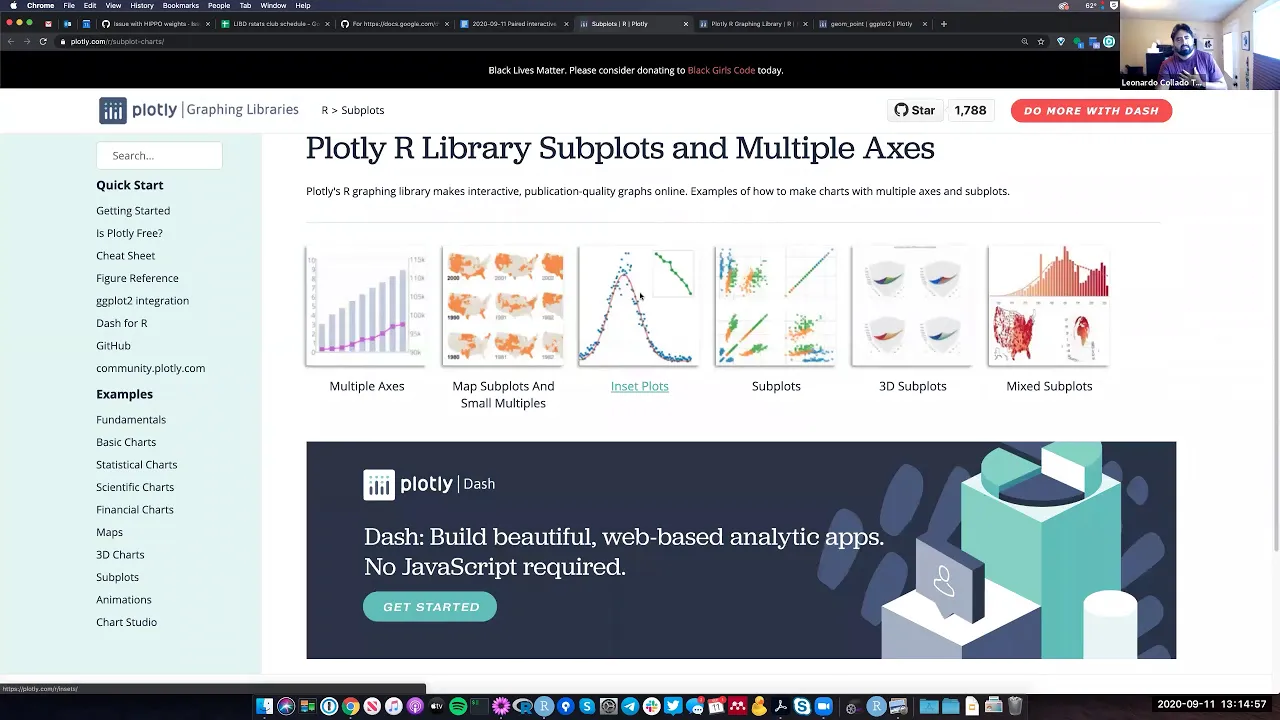
Task: Open the Multiple Axes chart thumbnail
Action: pyautogui.click(x=367, y=306)
